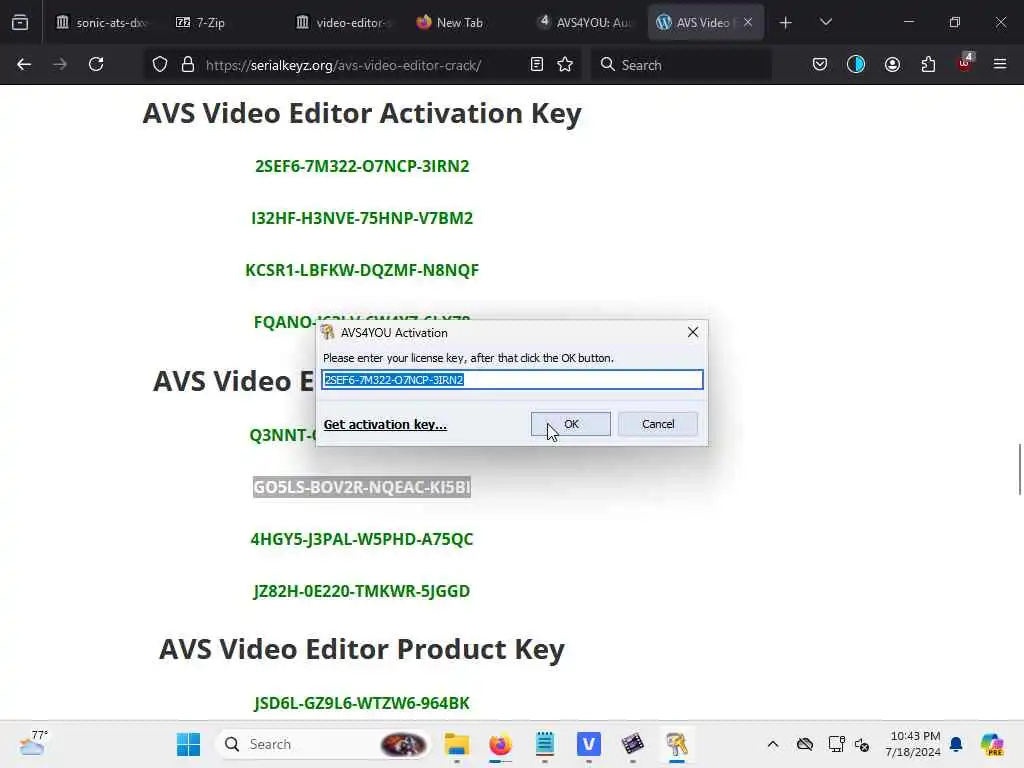
Task: Click the browser Search box
Action: [x=682, y=65]
